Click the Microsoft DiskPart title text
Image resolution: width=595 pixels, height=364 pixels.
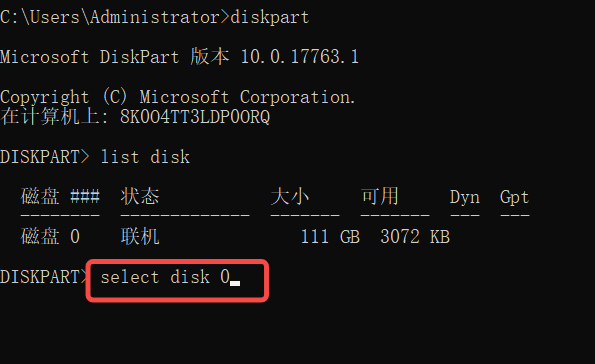tap(90, 57)
